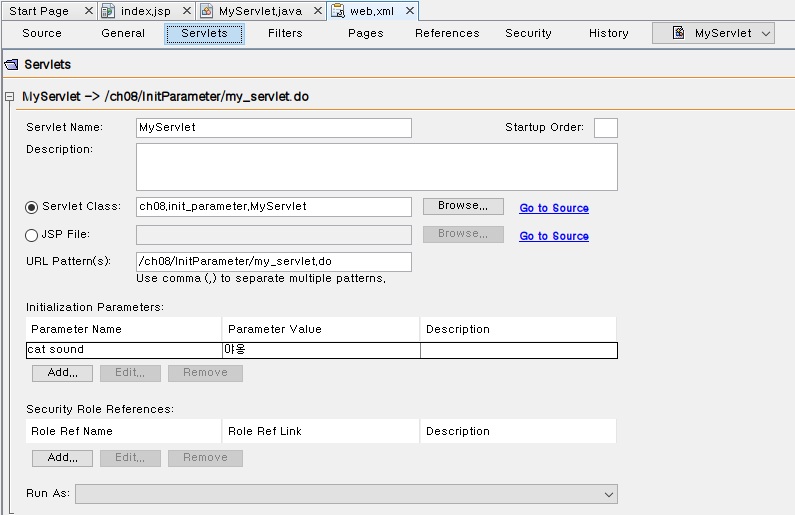
Task: Click Go to Source for JSP File
Action: [x=554, y=236]
